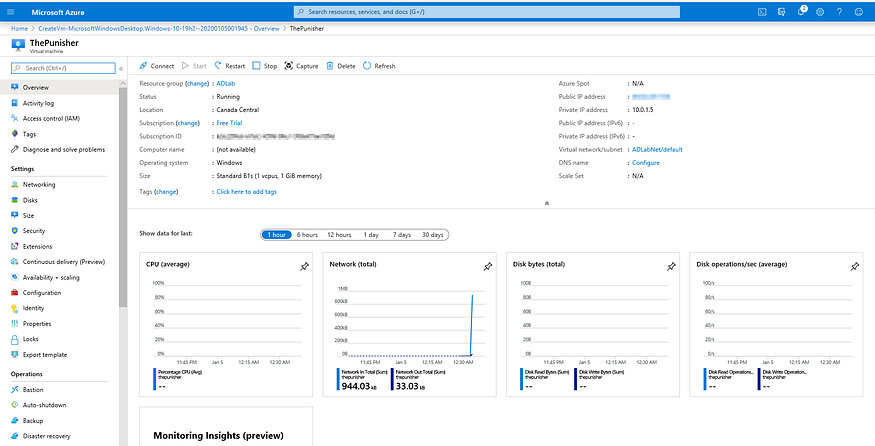875x446 pixels.
Task: Open Cloud Shell from the top bar
Action: click(762, 11)
